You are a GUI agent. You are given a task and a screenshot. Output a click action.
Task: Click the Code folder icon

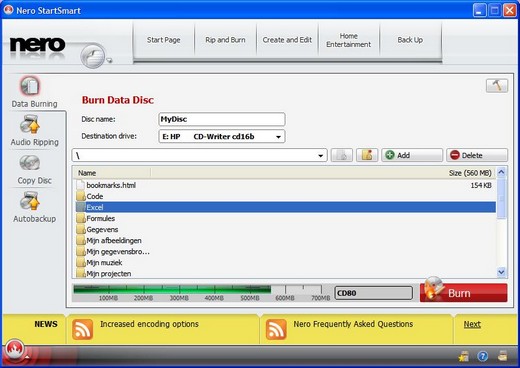(x=81, y=196)
